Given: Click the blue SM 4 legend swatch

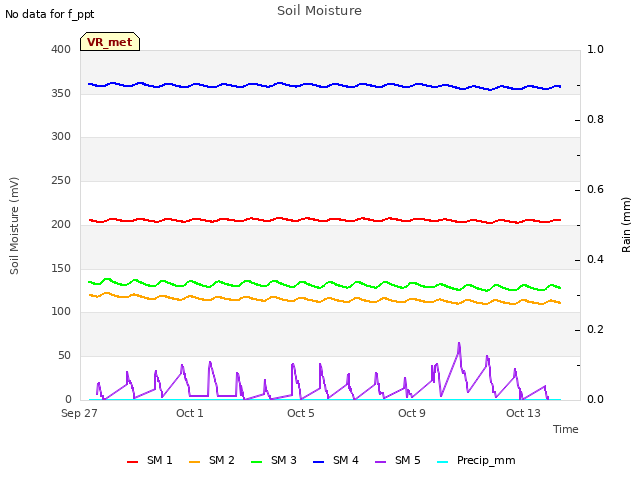Looking at the screenshot, I should 318,462.
